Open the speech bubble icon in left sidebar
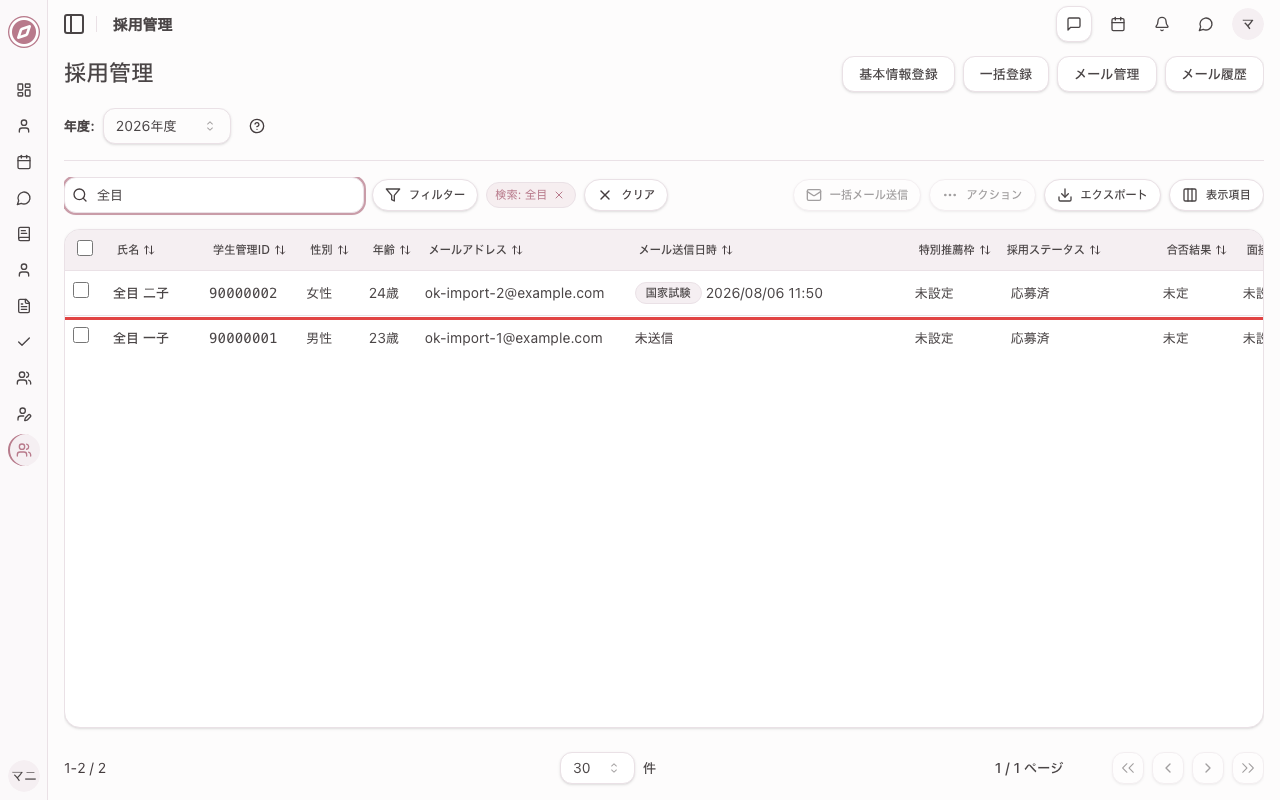Viewport: 1280px width, 800px height. pos(24,198)
